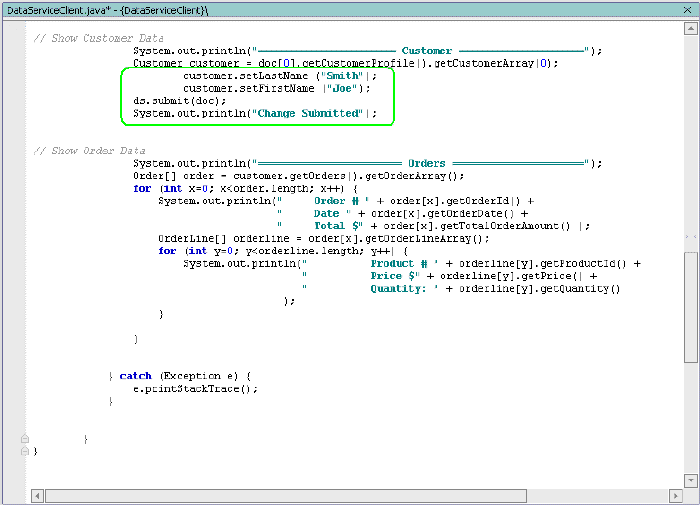Place cursor on "e.printStackTrace();"
This screenshot has height=505, width=700.
point(195,388)
